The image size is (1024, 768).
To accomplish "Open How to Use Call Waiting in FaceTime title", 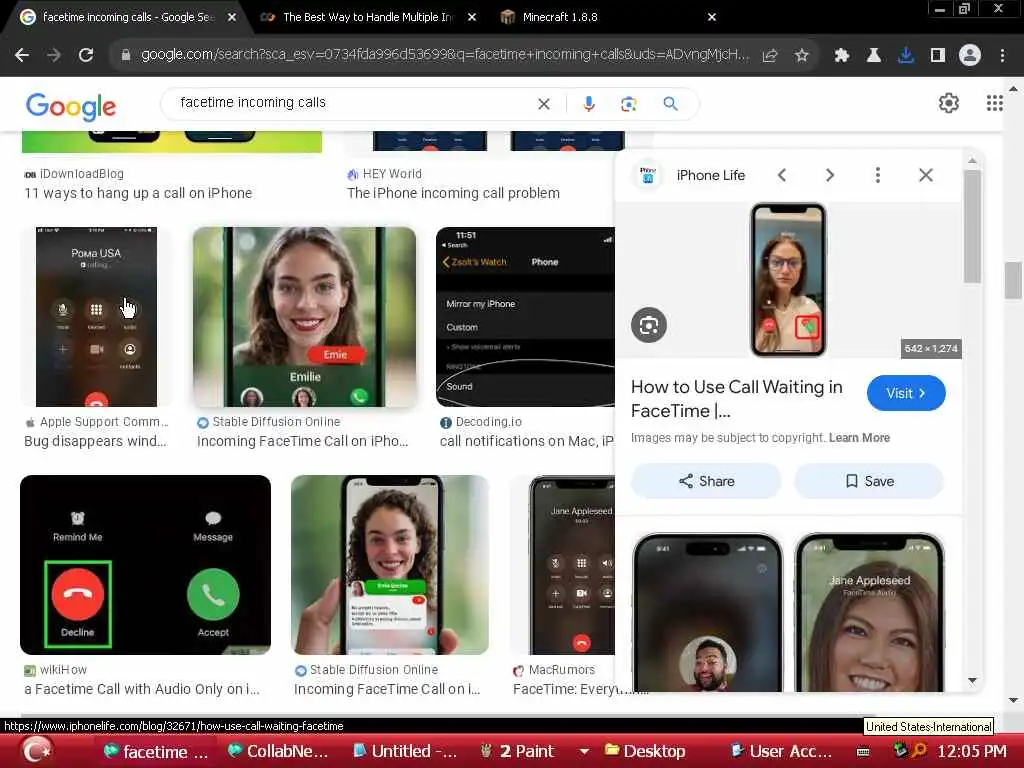I will pos(737,399).
